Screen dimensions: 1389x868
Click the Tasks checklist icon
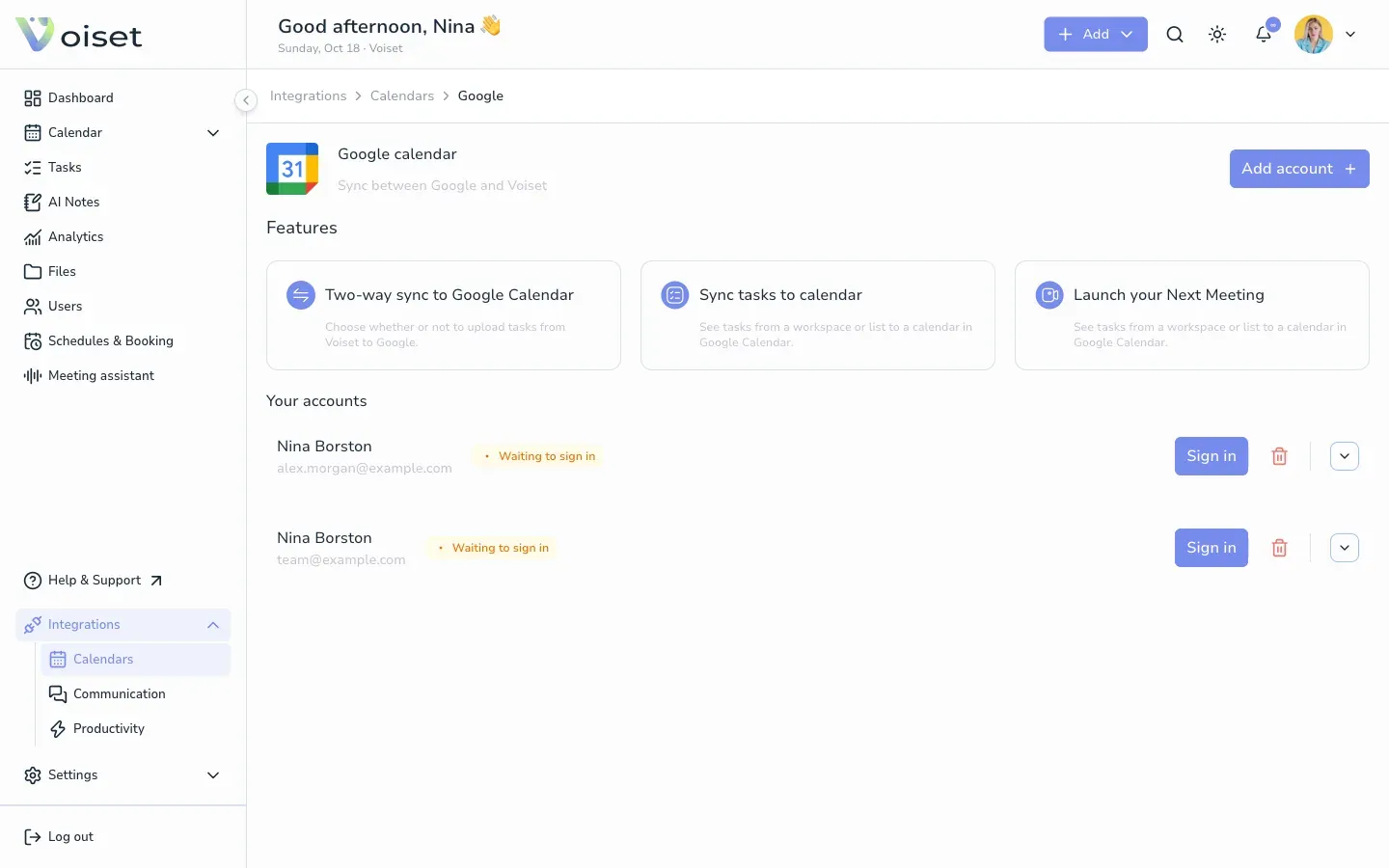pyautogui.click(x=33, y=167)
